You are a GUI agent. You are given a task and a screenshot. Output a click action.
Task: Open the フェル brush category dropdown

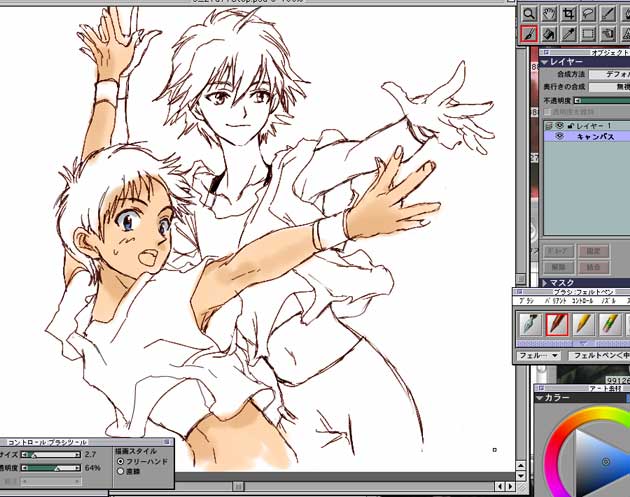[538, 356]
